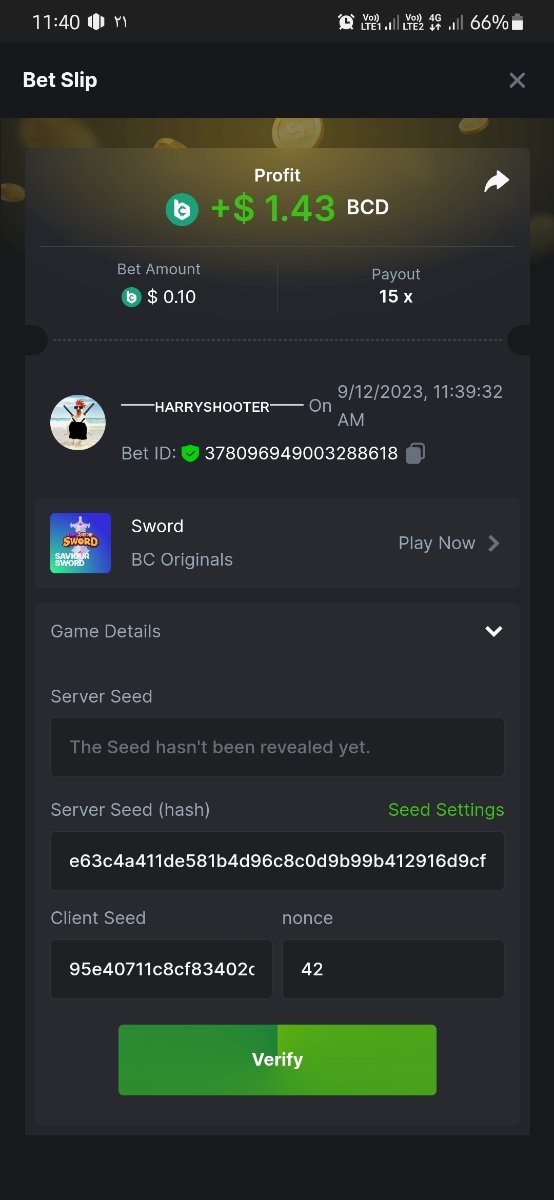Screen dimensions: 554x1200
Task: Tap the alarm icon in status bar
Action: click(x=346, y=22)
